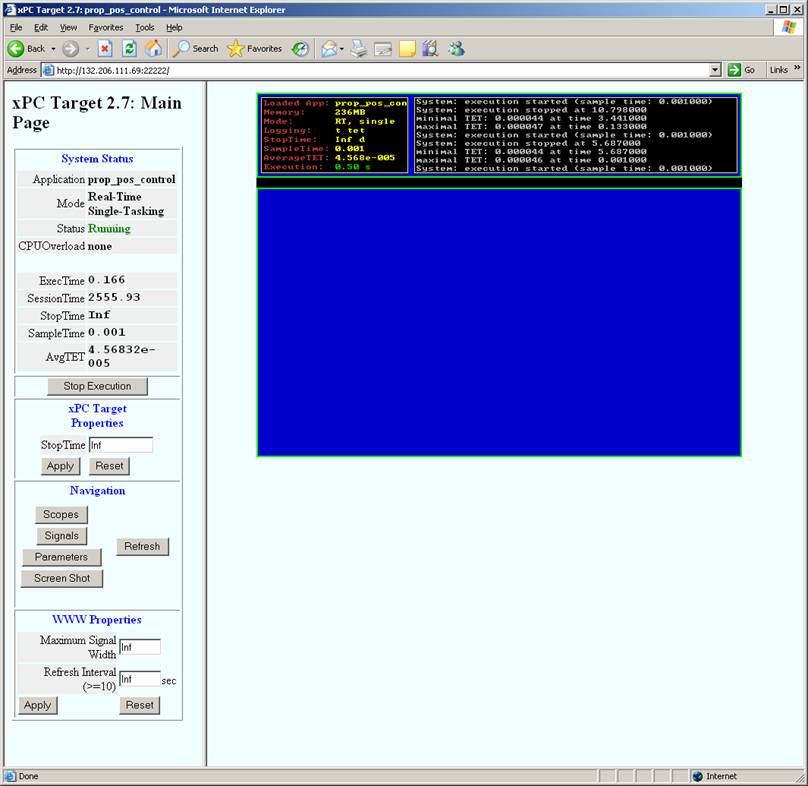Click the 'Done' status bar text
Screen dimensions: 808x786
(x=28, y=776)
